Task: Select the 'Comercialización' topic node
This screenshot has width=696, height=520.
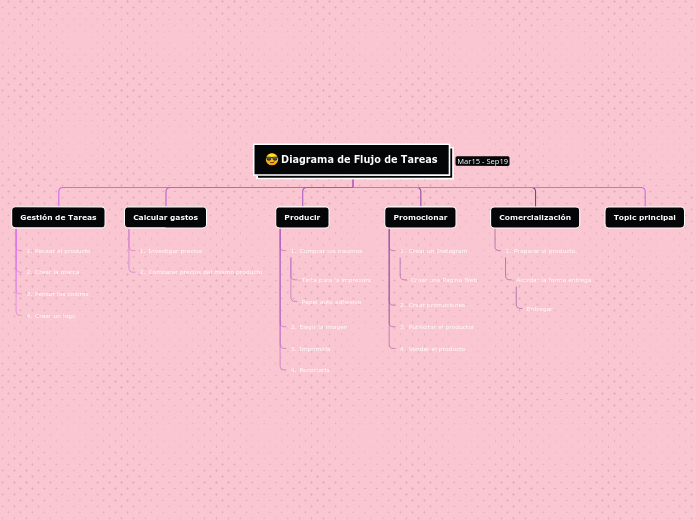Action: point(535,217)
